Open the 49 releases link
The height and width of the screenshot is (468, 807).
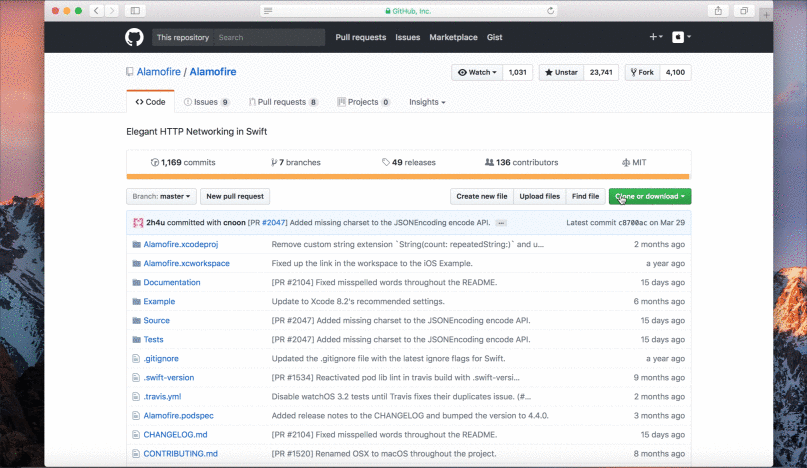coord(409,162)
